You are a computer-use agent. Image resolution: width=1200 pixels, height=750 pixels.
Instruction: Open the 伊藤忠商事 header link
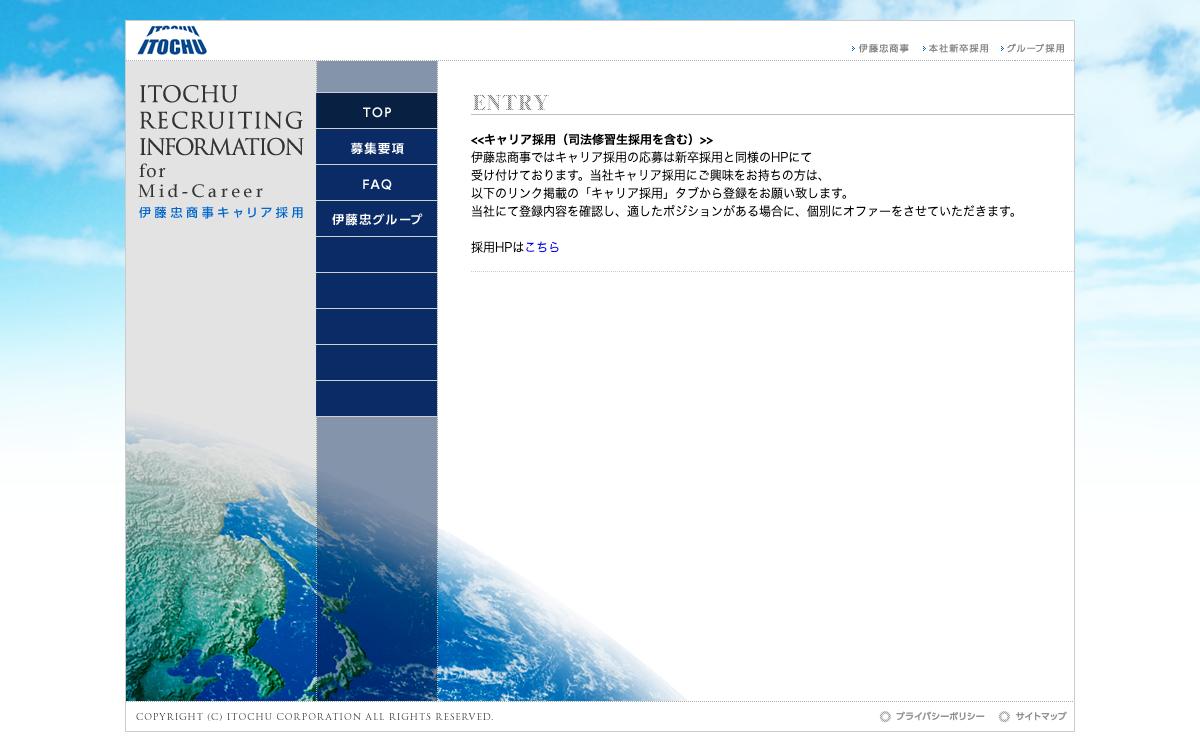click(883, 48)
